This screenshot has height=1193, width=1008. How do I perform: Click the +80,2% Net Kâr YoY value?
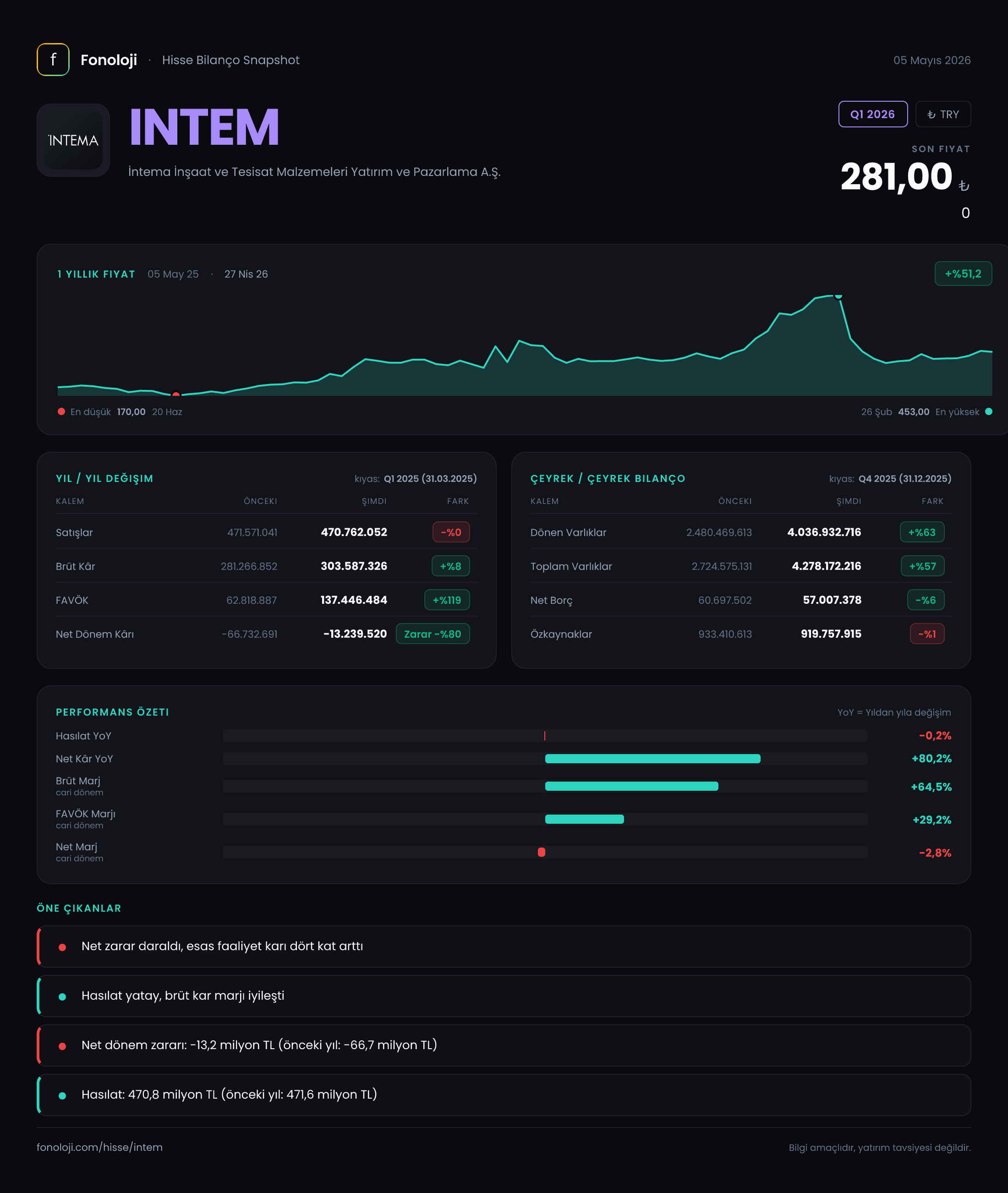[931, 758]
